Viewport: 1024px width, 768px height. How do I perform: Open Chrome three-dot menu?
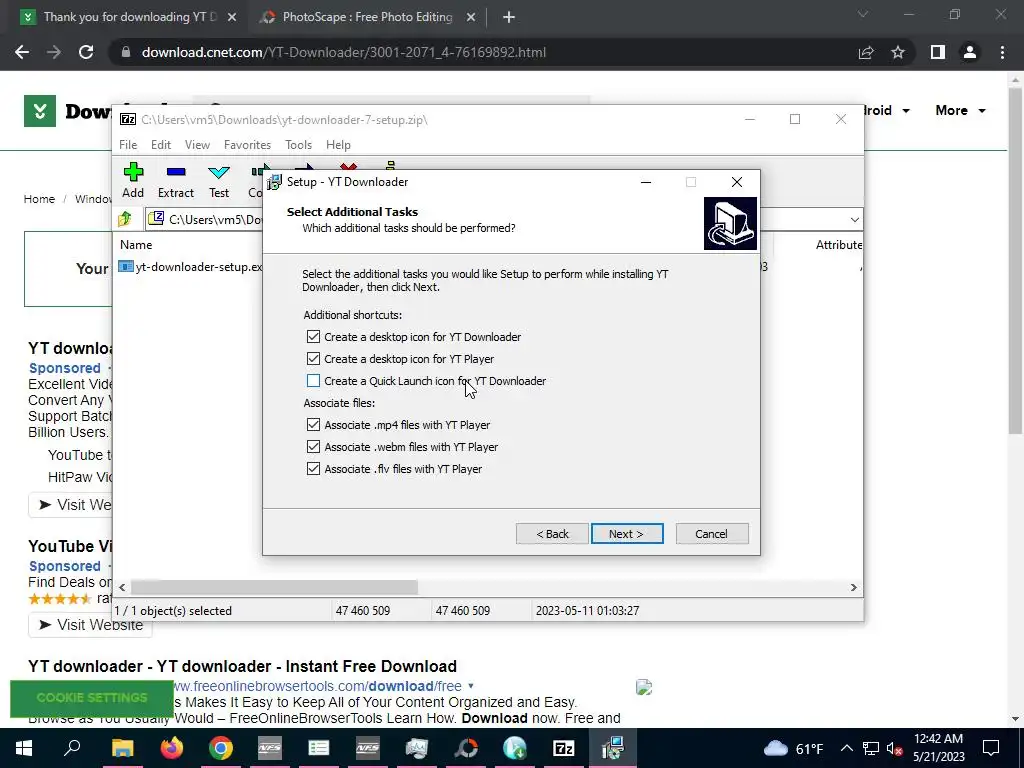coord(1002,52)
